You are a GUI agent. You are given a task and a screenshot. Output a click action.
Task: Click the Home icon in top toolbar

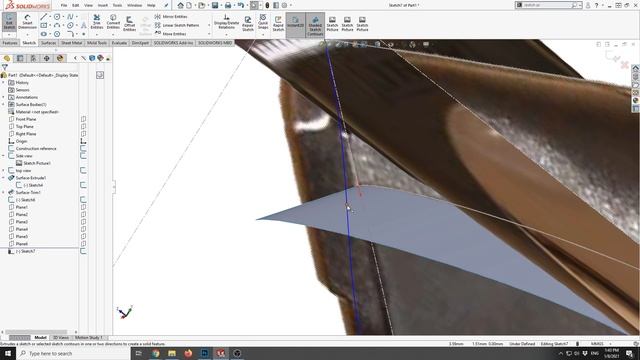tap(180, 5)
